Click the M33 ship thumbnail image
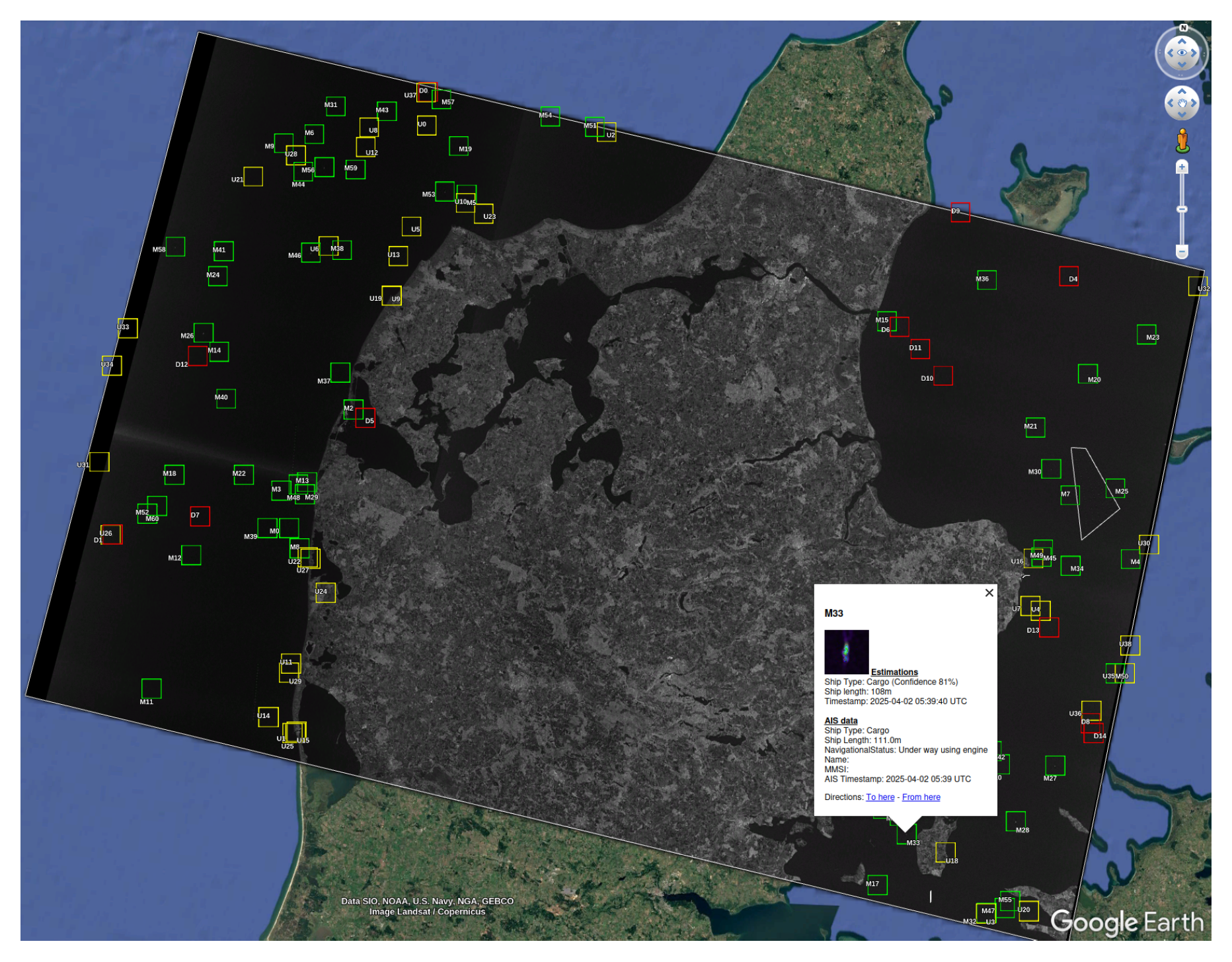Viewport: 1232px width, 962px height. click(846, 652)
